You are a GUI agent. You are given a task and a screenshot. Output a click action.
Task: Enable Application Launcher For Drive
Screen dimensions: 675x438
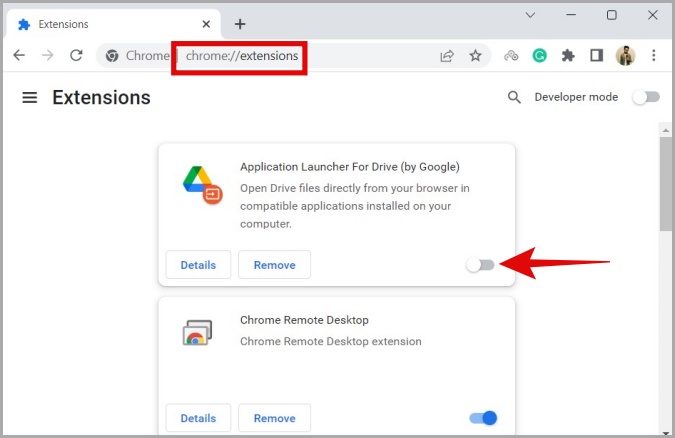pos(480,265)
